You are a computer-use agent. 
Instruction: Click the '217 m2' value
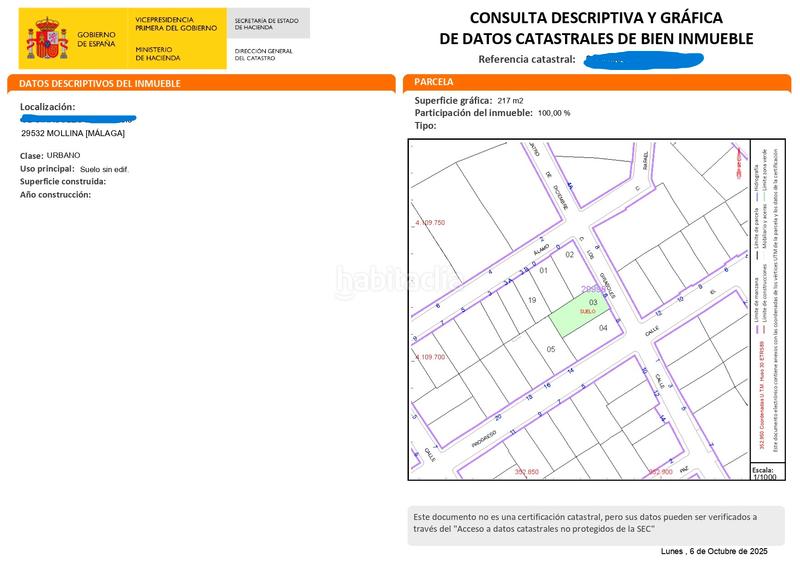click(x=510, y=101)
